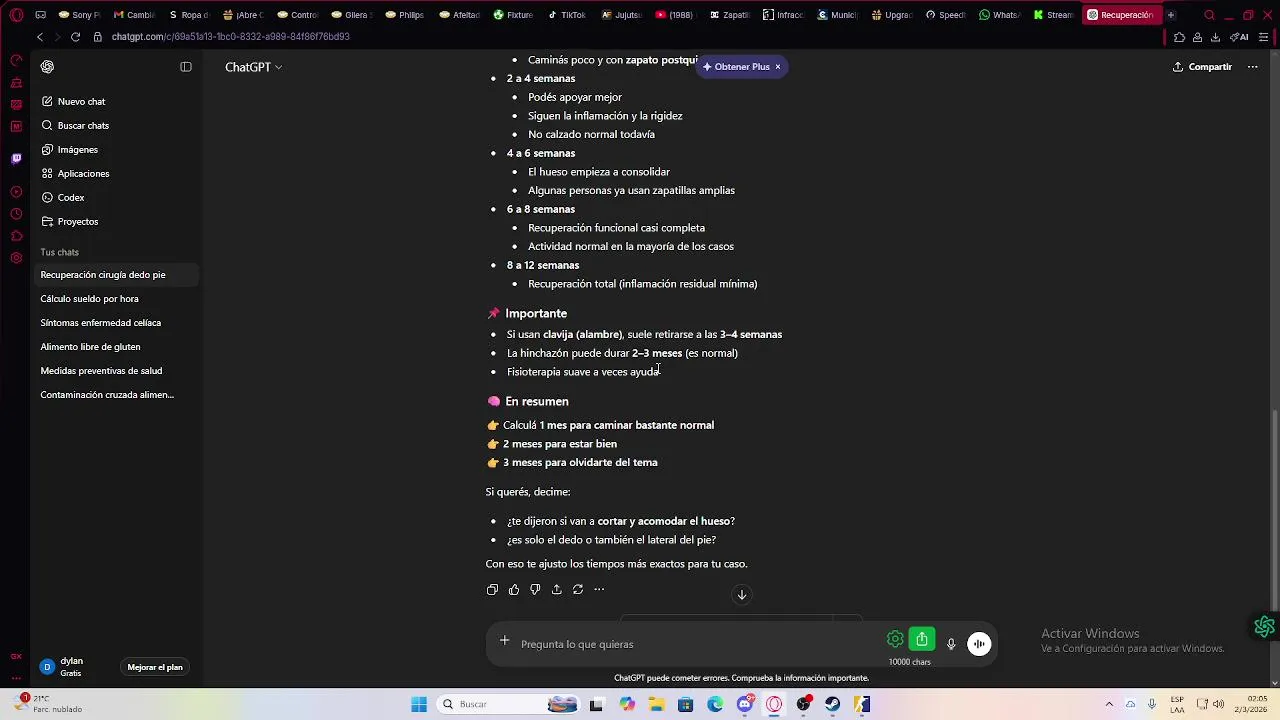Open Codex in sidebar
The image size is (1280, 720).
pos(118,198)
